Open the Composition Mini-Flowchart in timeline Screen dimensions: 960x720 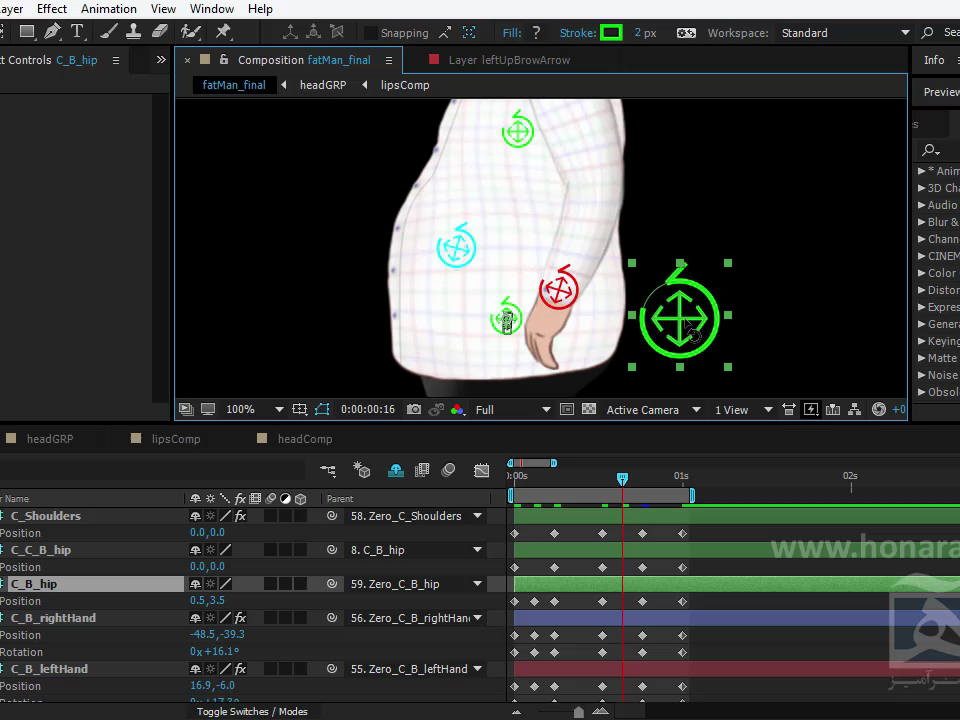(x=328, y=470)
